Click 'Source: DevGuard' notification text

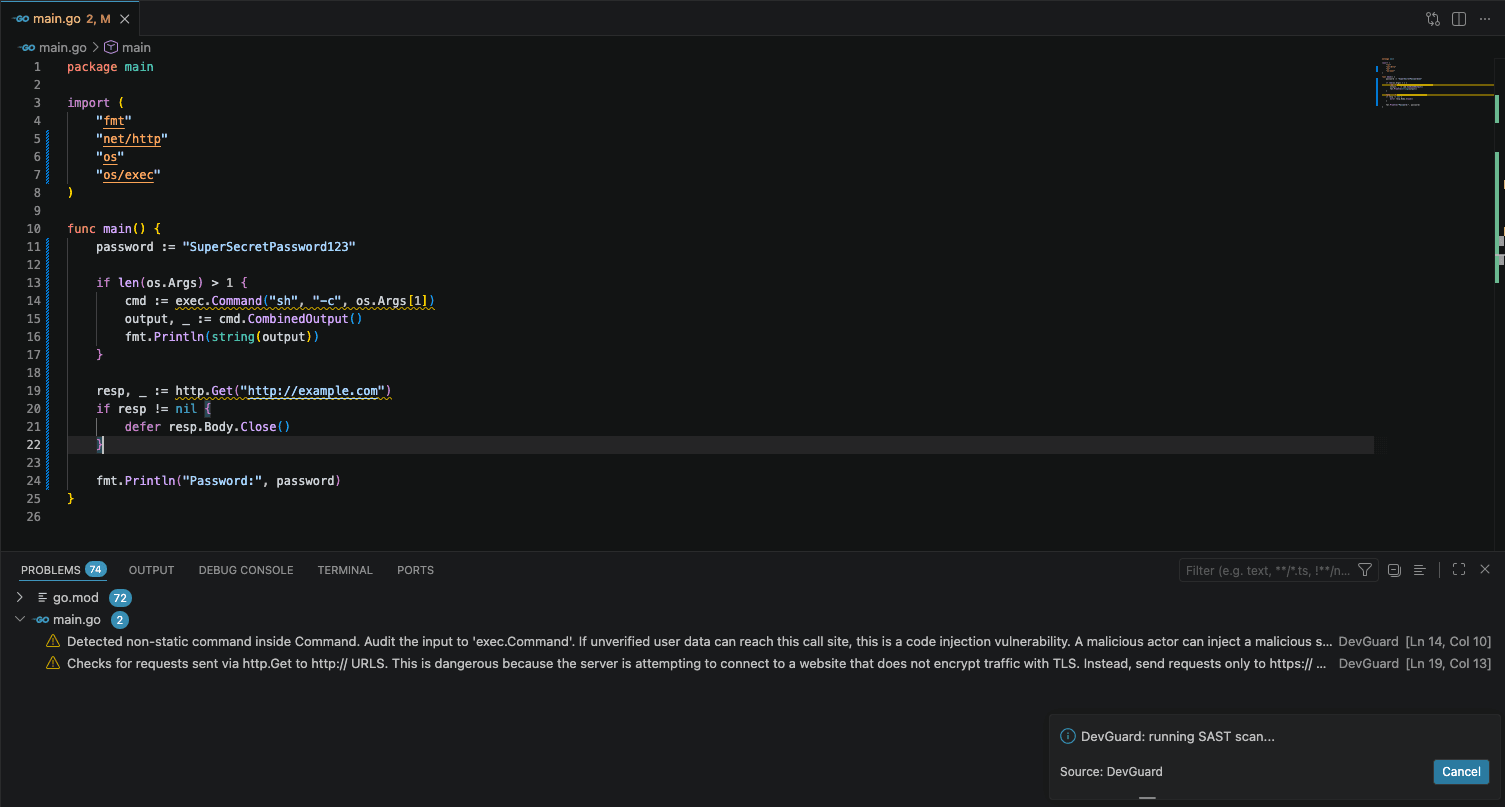click(1111, 771)
